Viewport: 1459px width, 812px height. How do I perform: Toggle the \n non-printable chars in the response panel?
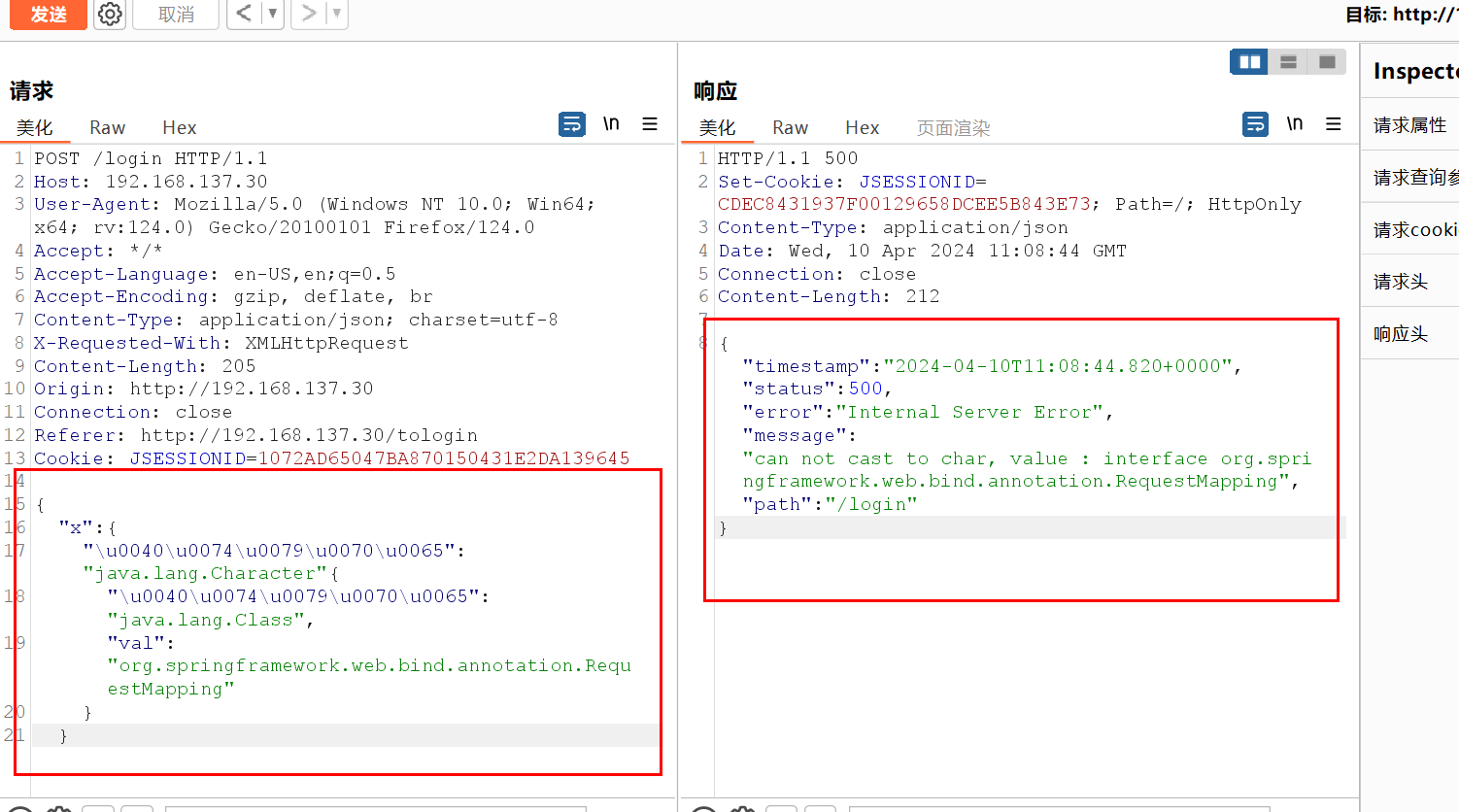(x=1295, y=123)
